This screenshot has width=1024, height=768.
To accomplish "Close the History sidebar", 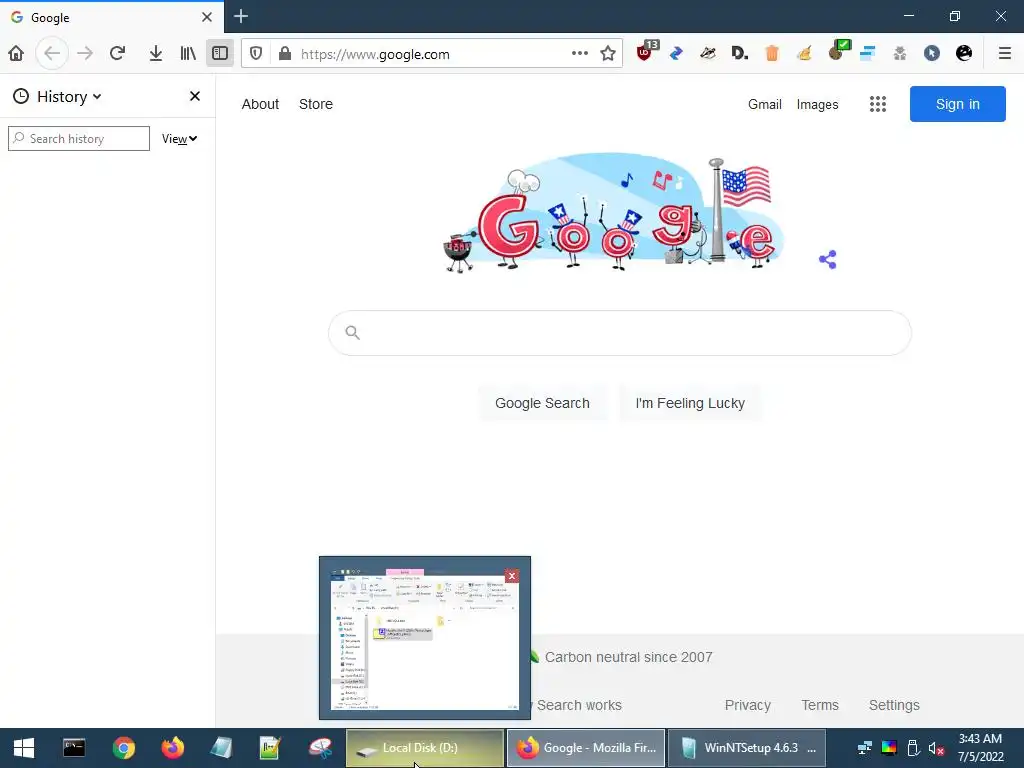I will 195,97.
